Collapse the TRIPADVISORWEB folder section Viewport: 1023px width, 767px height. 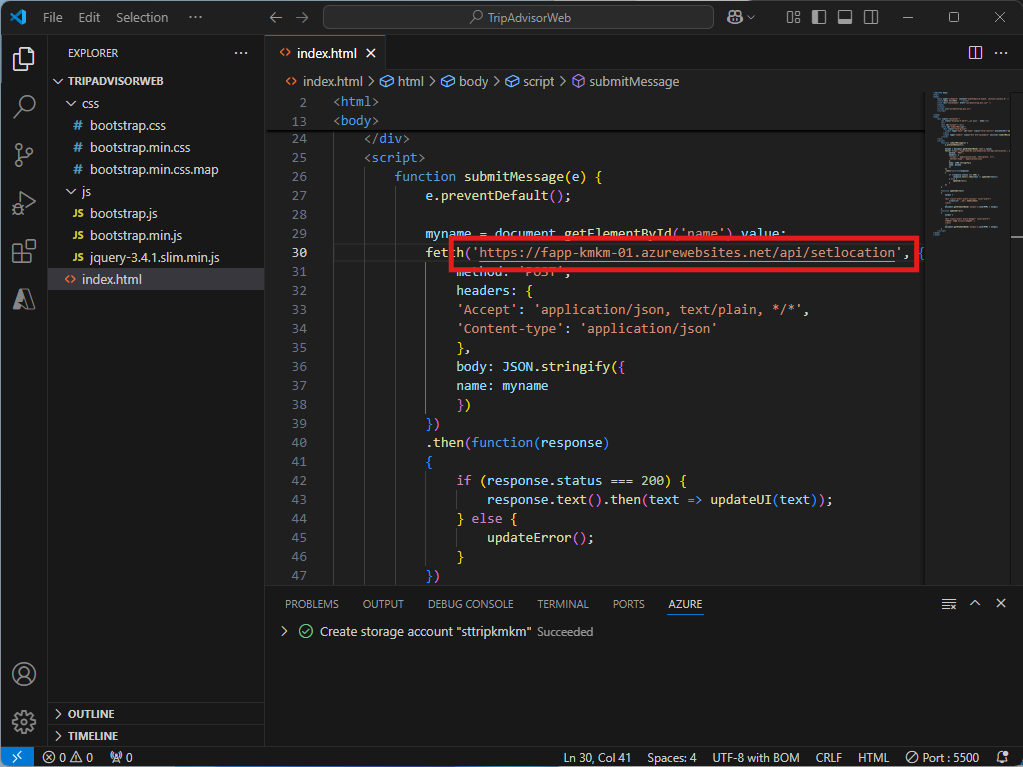pyautogui.click(x=156, y=81)
